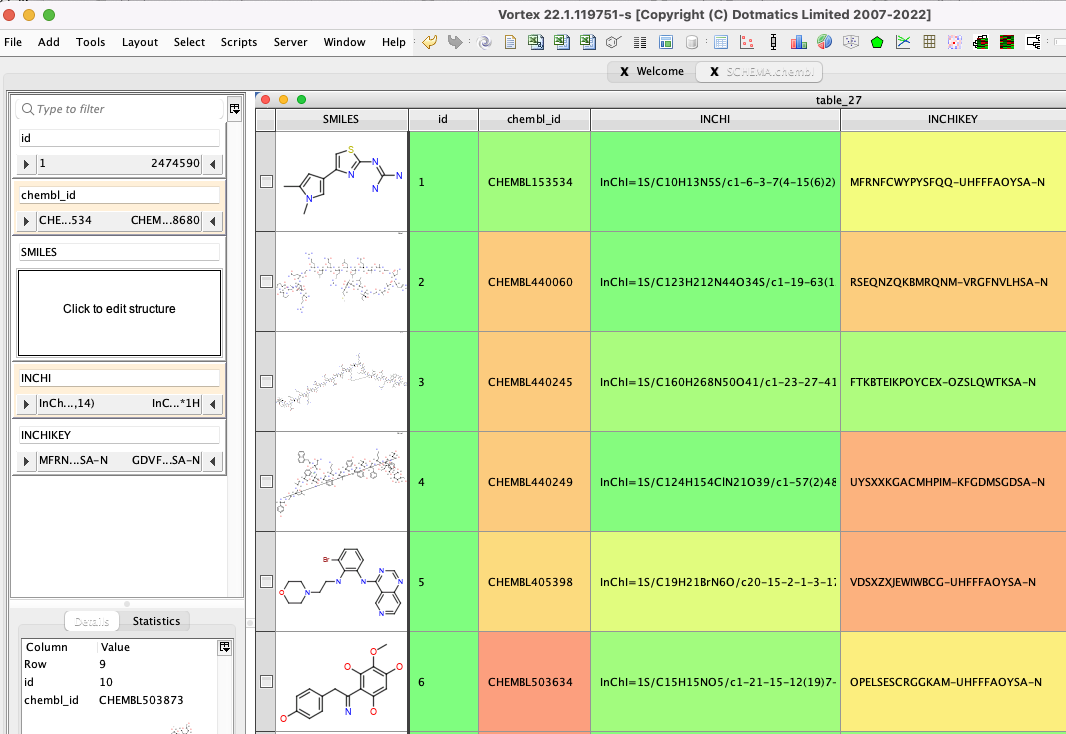Screen dimensions: 1066x734
Task: Click the INCHI filter lower-bound arrow
Action: pyautogui.click(x=26, y=404)
